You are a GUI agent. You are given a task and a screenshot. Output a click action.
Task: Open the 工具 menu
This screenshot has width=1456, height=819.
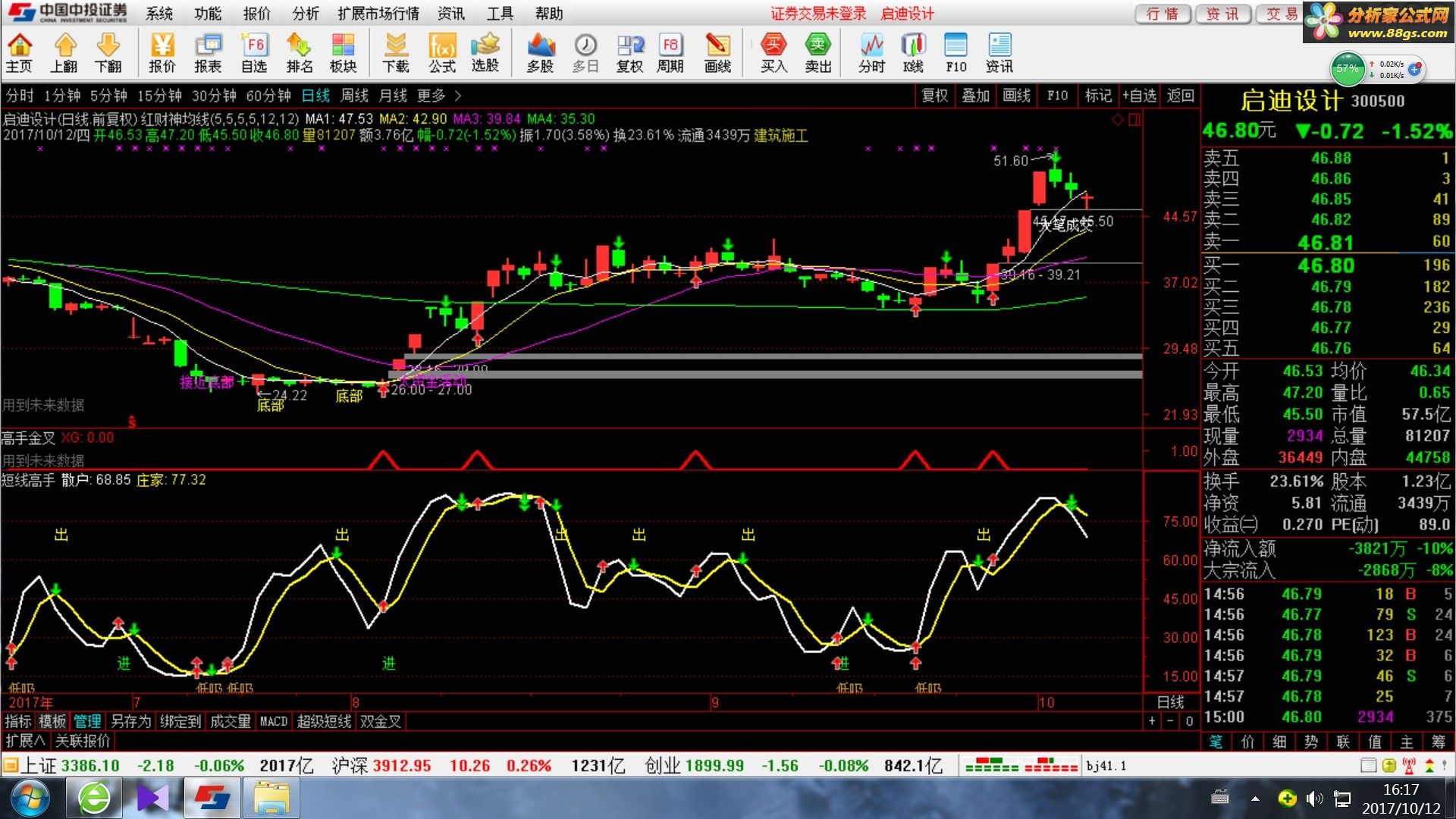click(500, 14)
